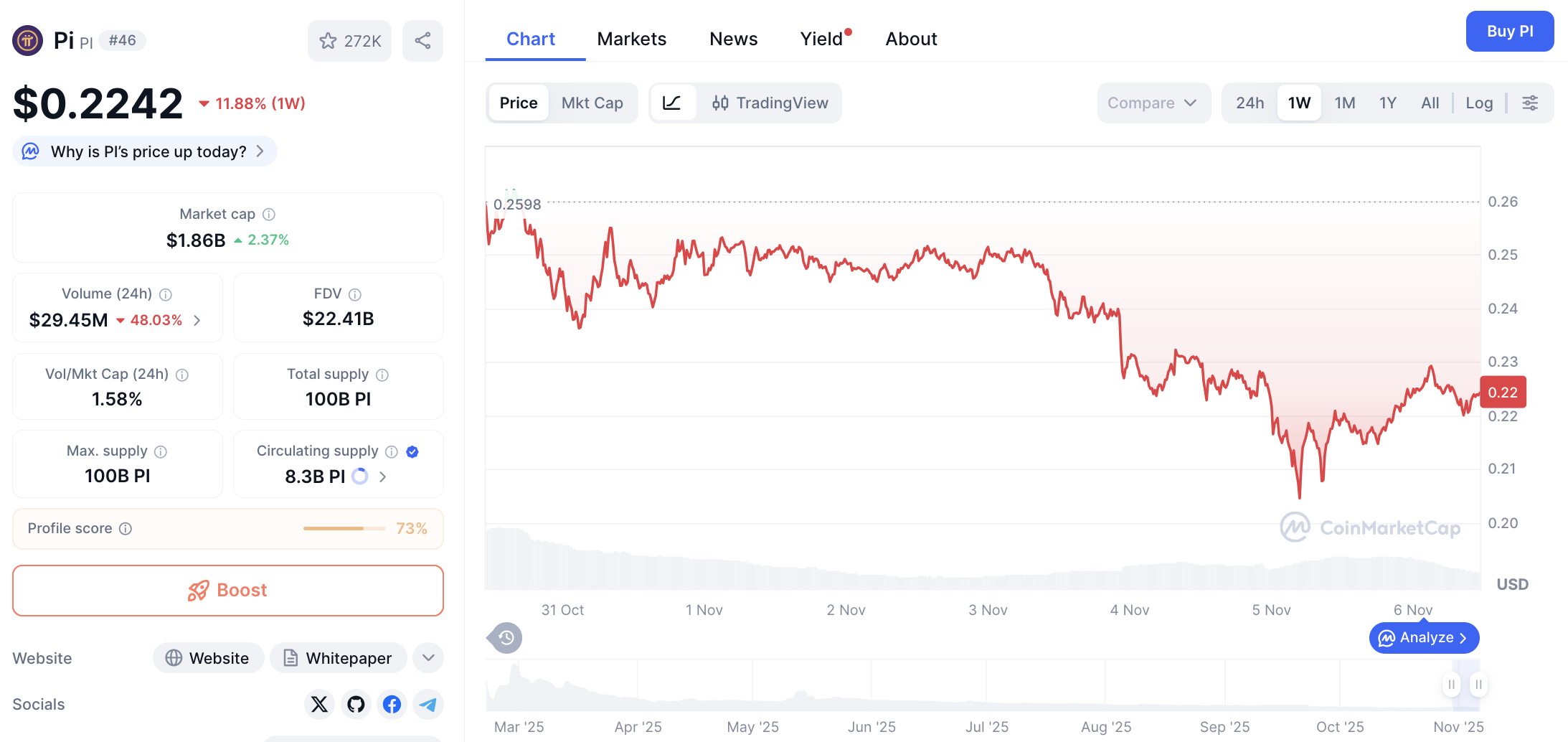Open the News tab
Screen dimensions: 1568x742
733,39
